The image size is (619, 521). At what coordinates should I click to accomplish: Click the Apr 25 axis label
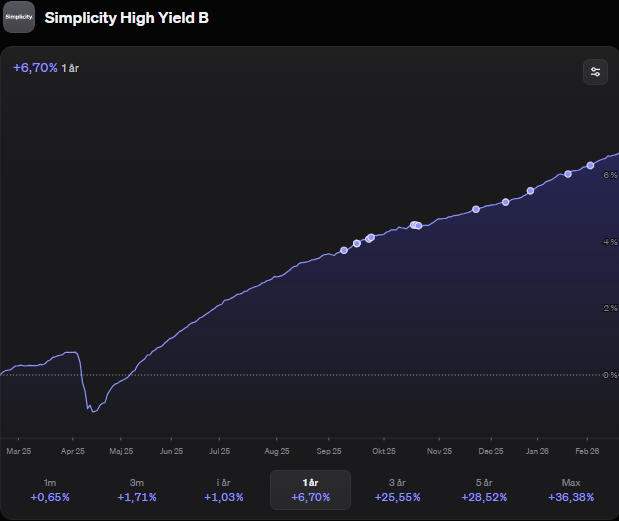pyautogui.click(x=73, y=451)
